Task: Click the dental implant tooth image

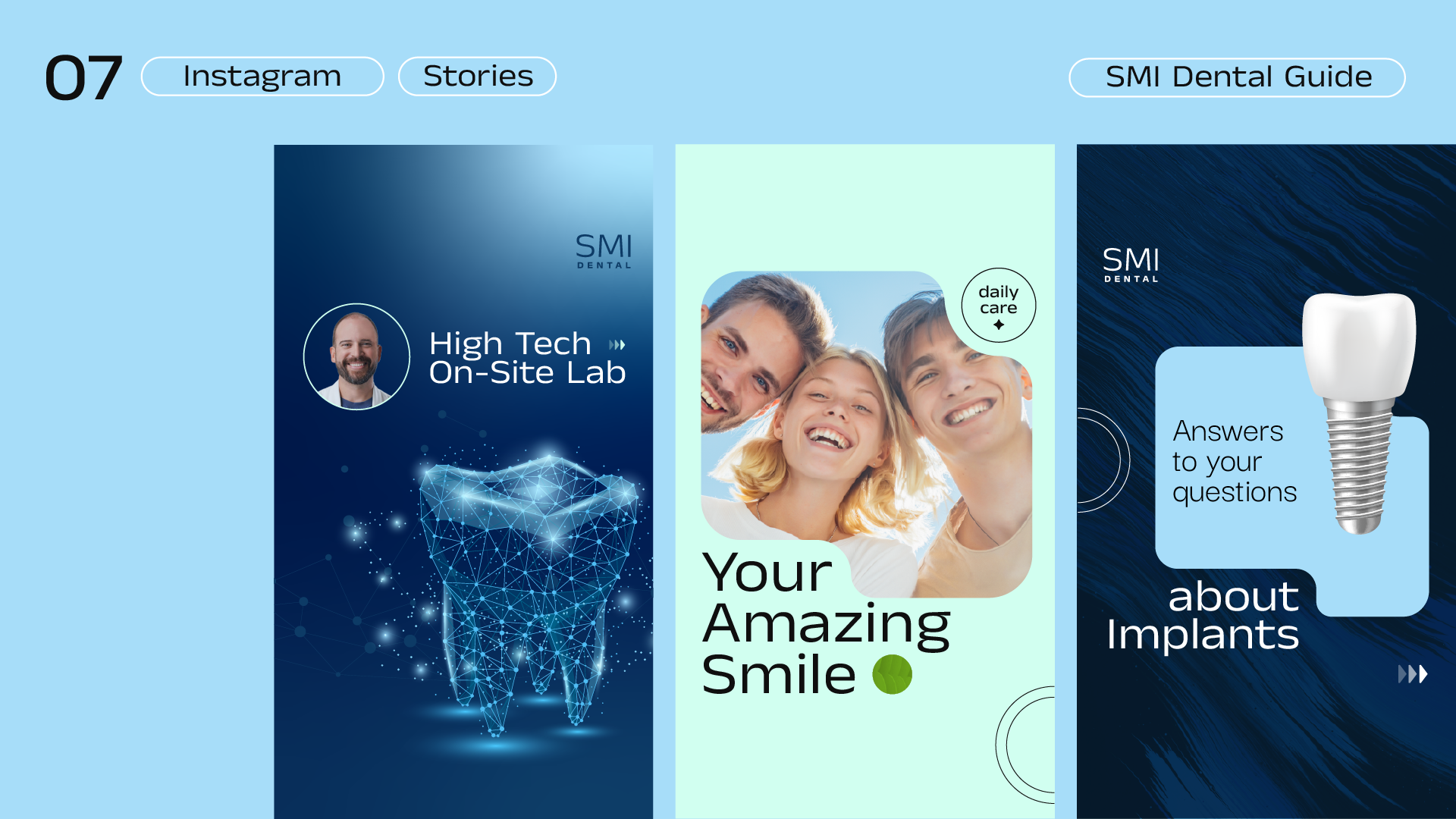Action: (x=1359, y=413)
